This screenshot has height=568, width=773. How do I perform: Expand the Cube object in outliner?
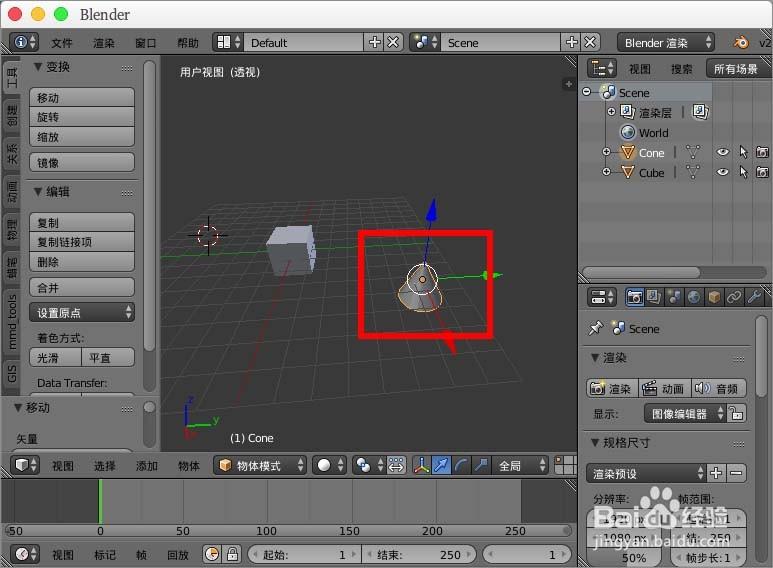point(606,172)
